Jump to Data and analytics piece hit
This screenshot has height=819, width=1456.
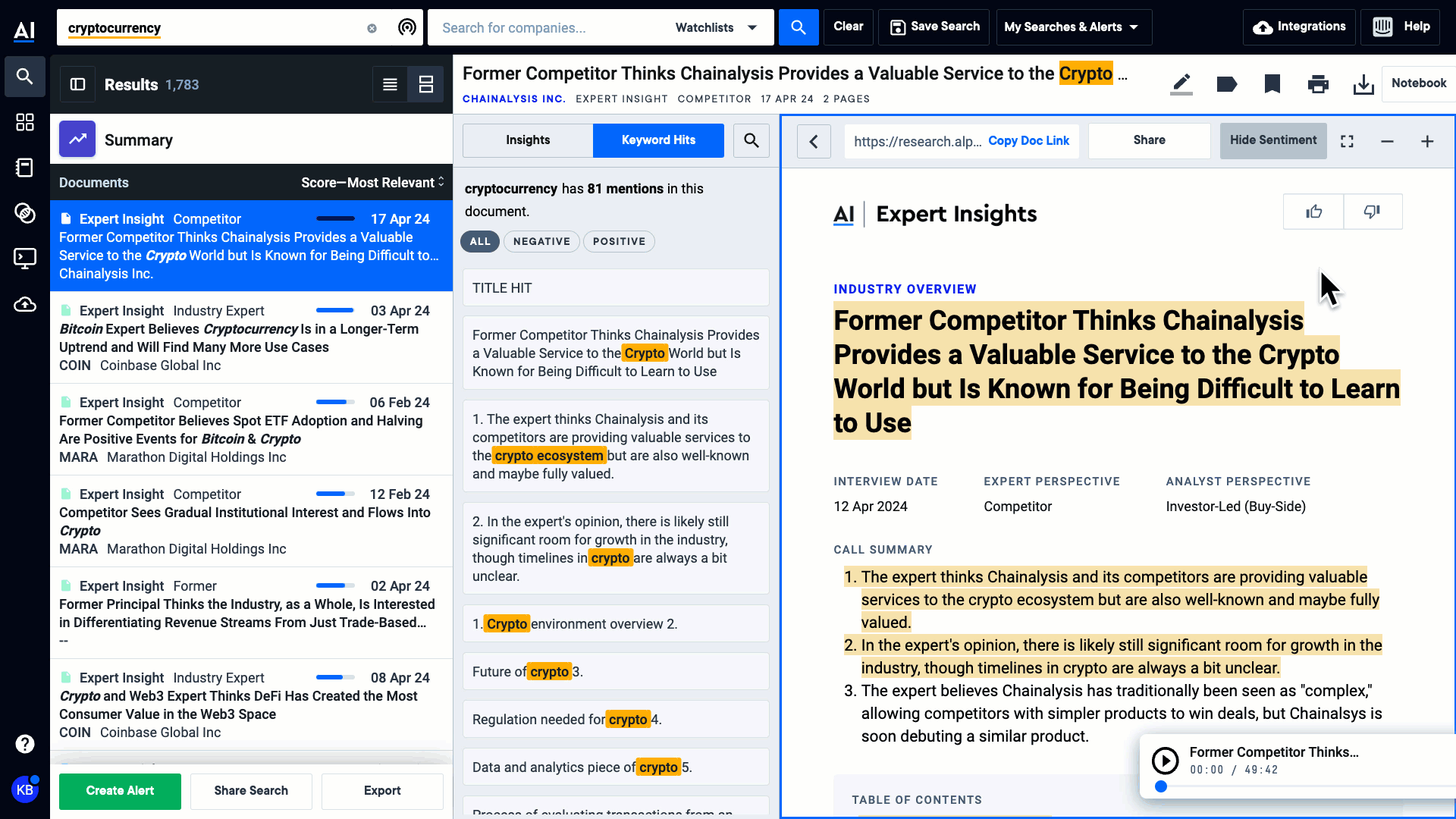(x=616, y=767)
